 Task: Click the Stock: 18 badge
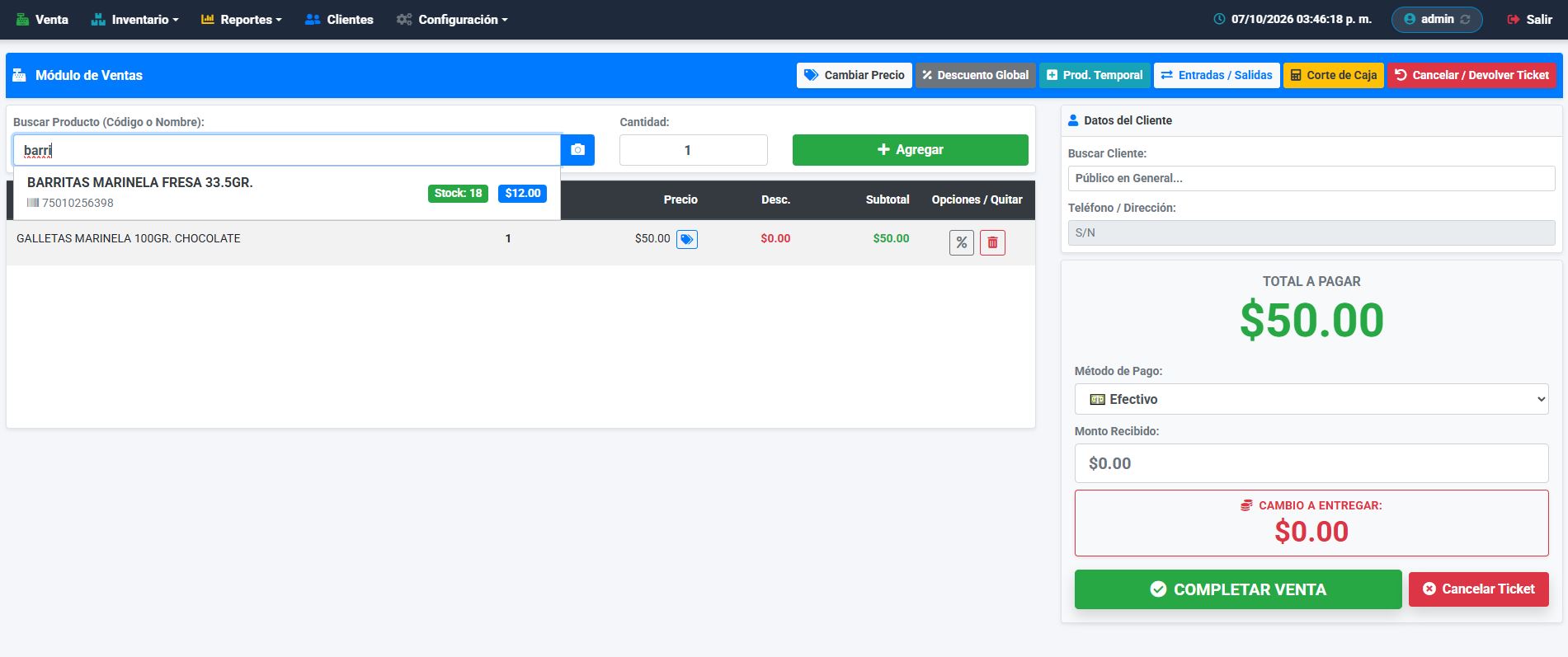(x=458, y=193)
